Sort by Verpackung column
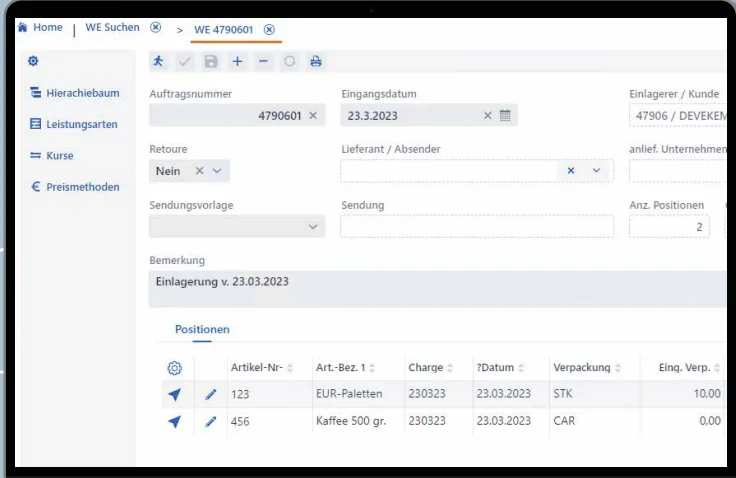 pos(617,368)
